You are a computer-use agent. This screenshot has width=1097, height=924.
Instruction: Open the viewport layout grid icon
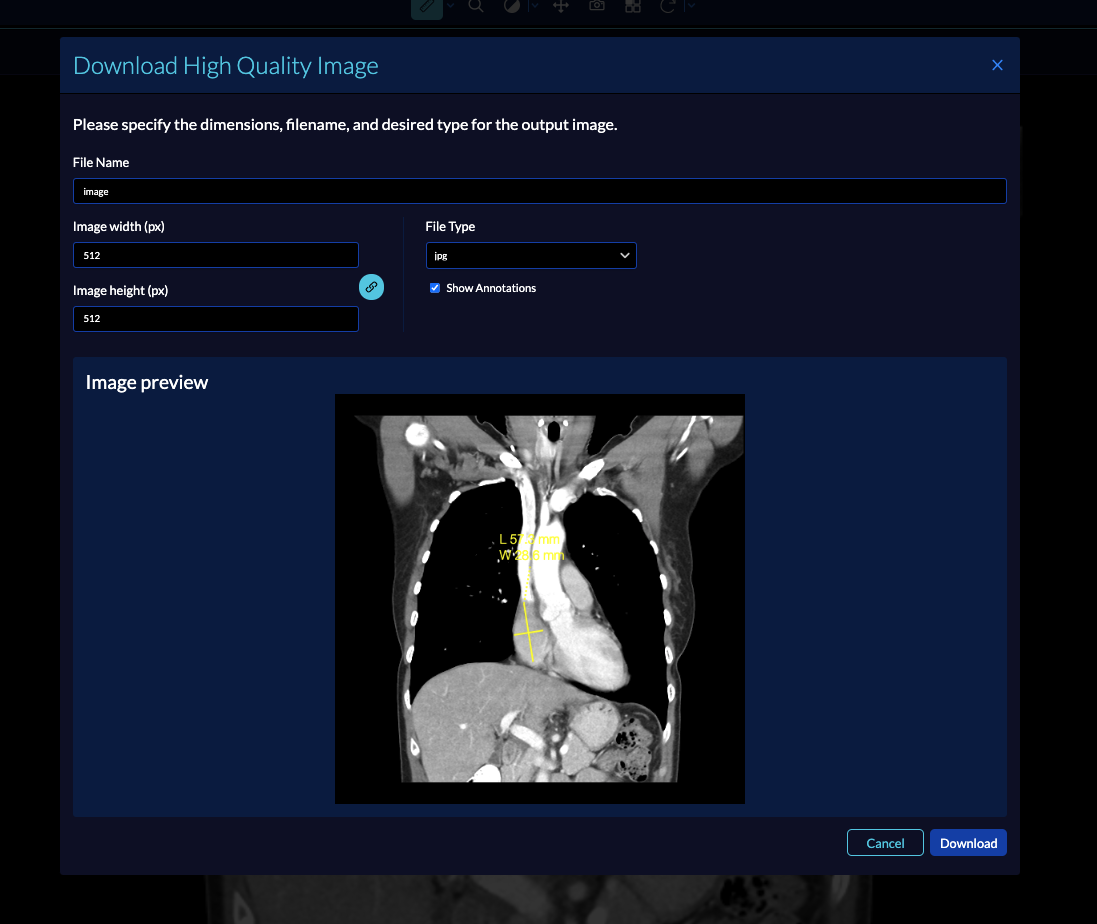click(632, 6)
